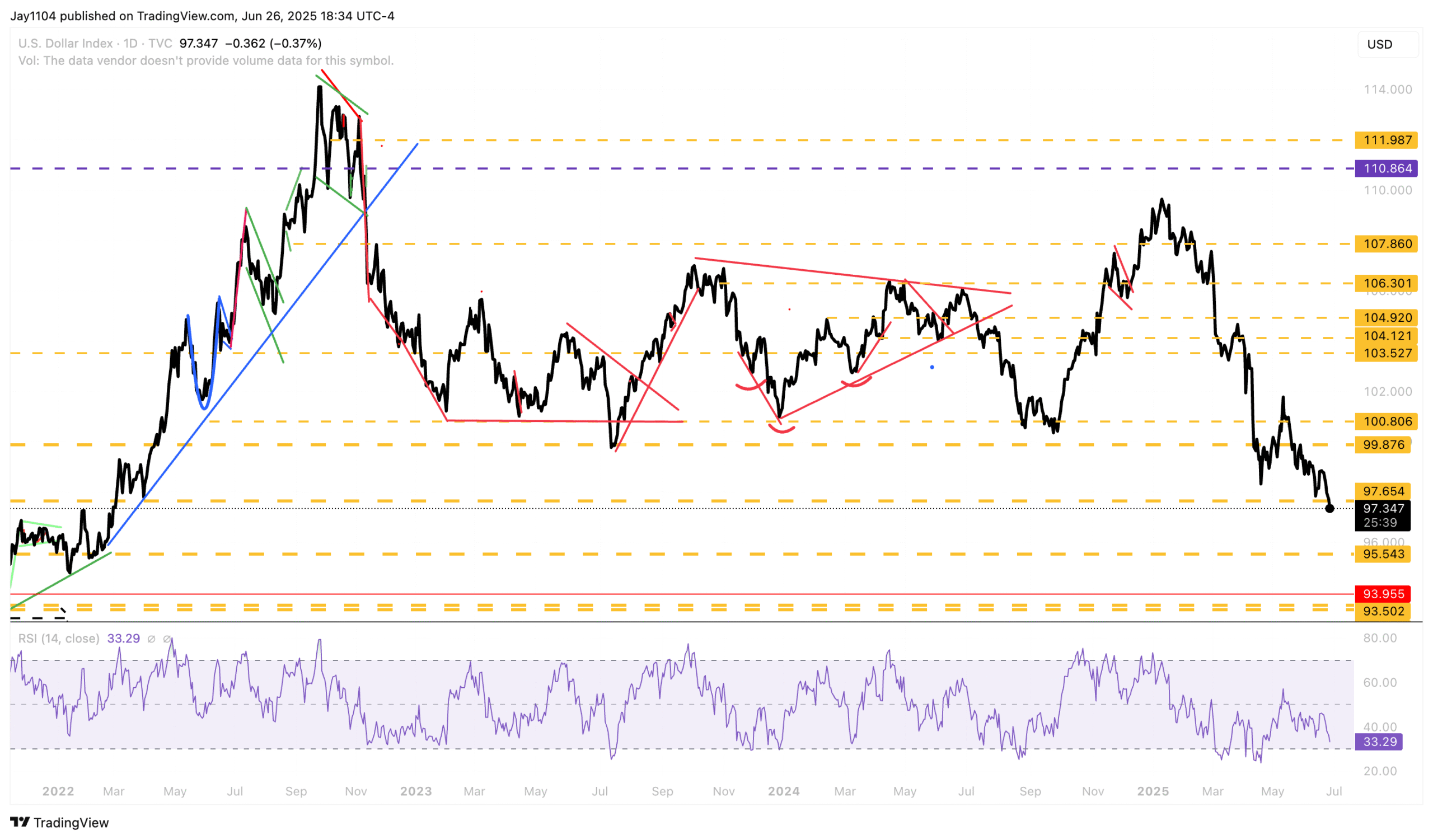Image resolution: width=1433 pixels, height=840 pixels.
Task: Select the 99.876 price label
Action: (x=1383, y=444)
